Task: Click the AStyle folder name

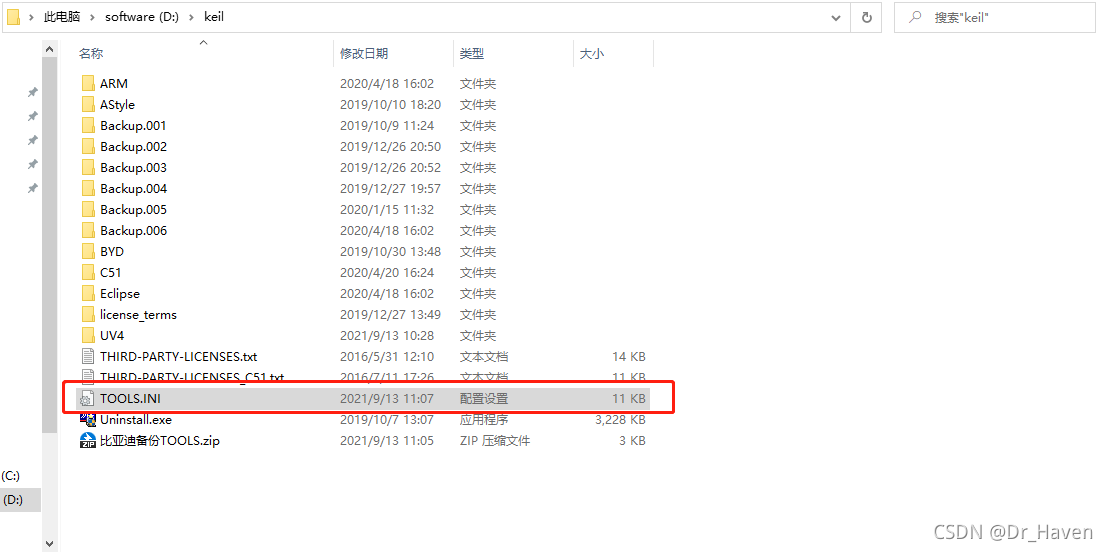Action: [x=117, y=105]
